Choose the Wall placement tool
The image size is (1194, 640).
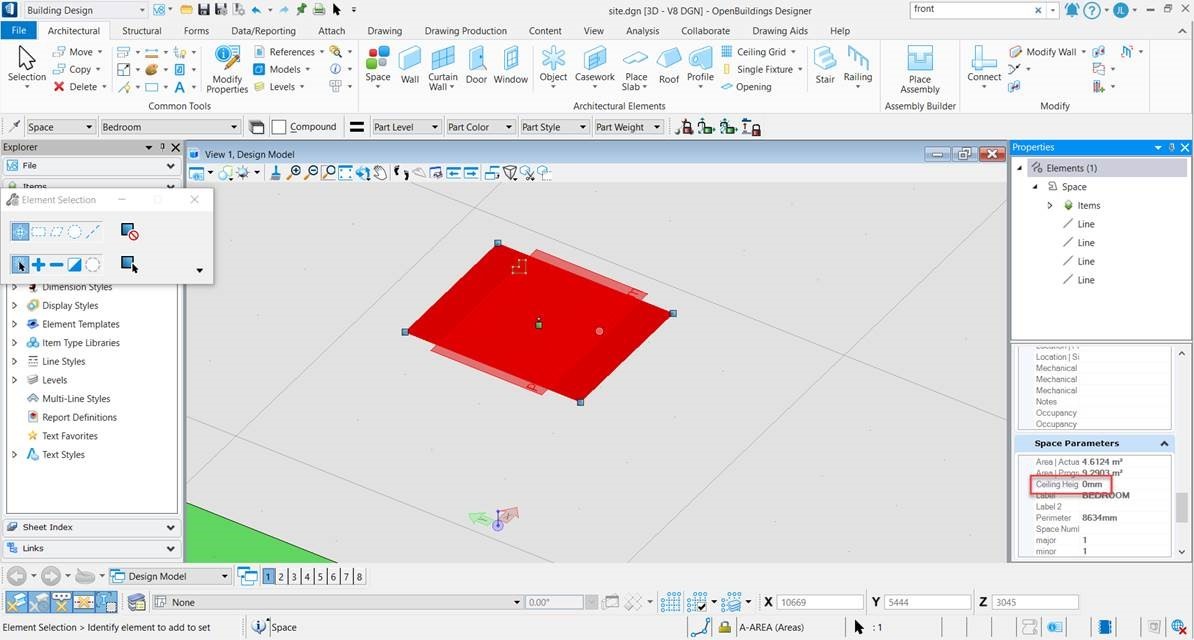410,65
